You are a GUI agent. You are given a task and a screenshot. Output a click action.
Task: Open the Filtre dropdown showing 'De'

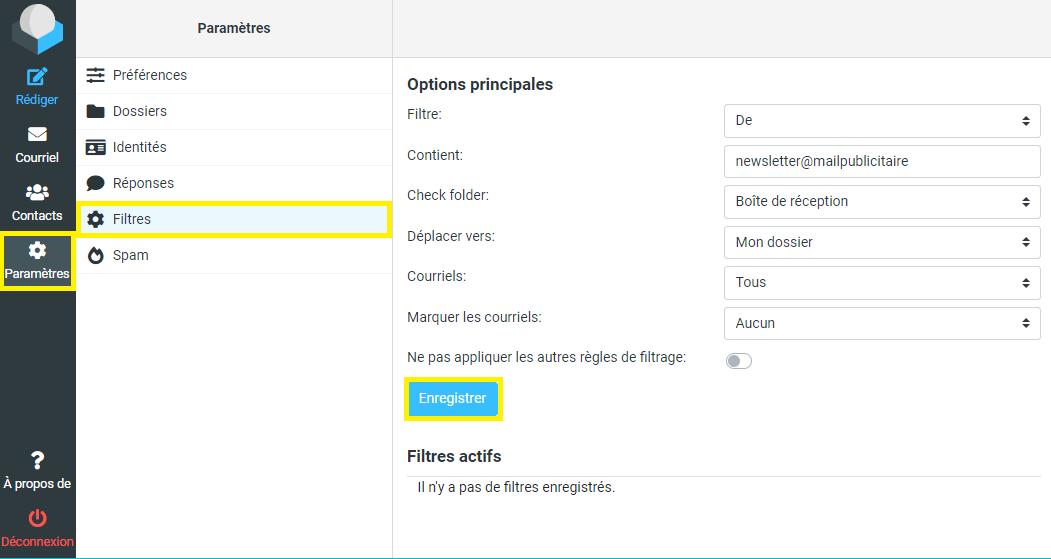pyautogui.click(x=882, y=121)
